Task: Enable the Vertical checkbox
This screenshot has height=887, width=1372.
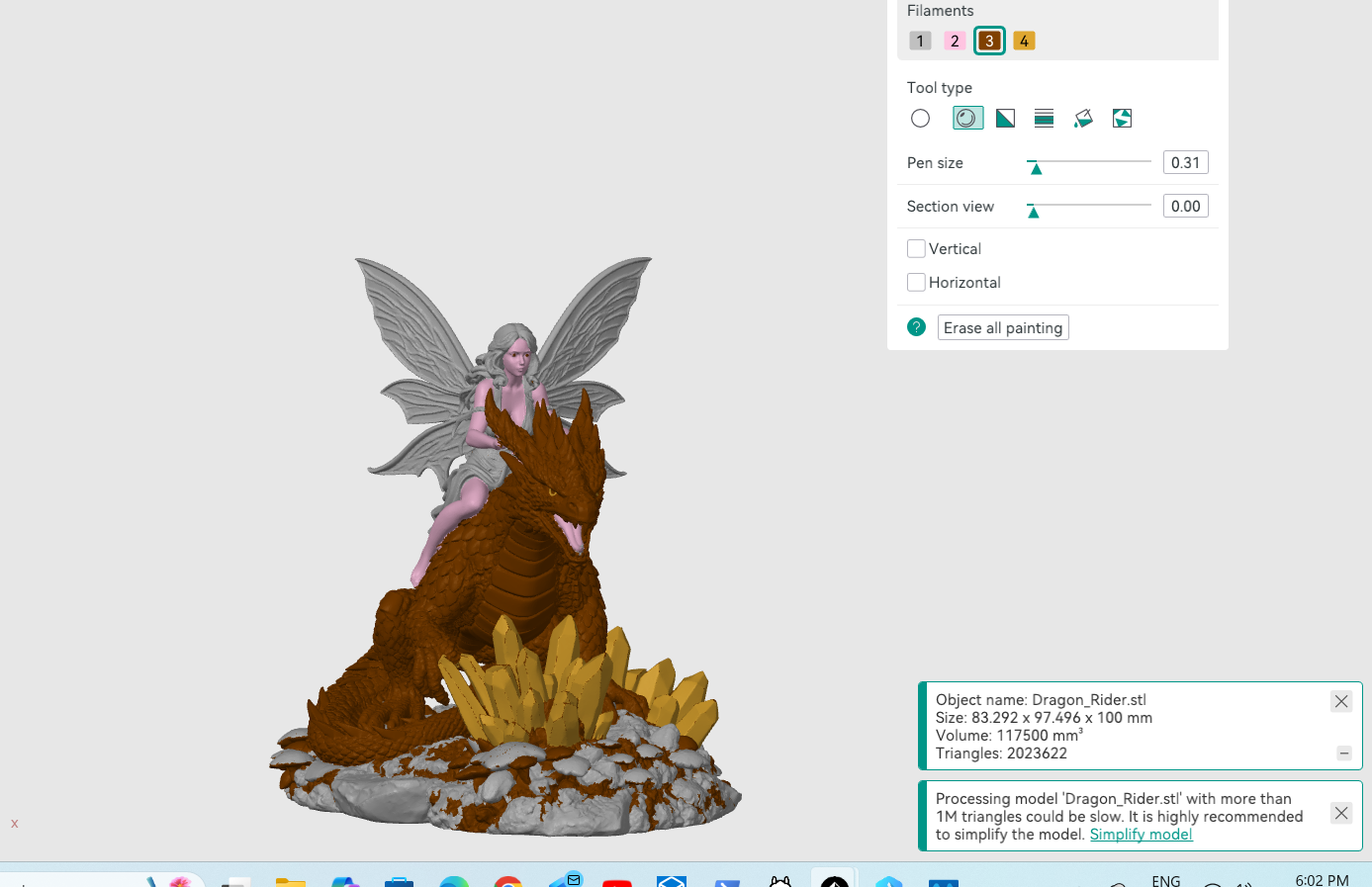Action: click(916, 249)
